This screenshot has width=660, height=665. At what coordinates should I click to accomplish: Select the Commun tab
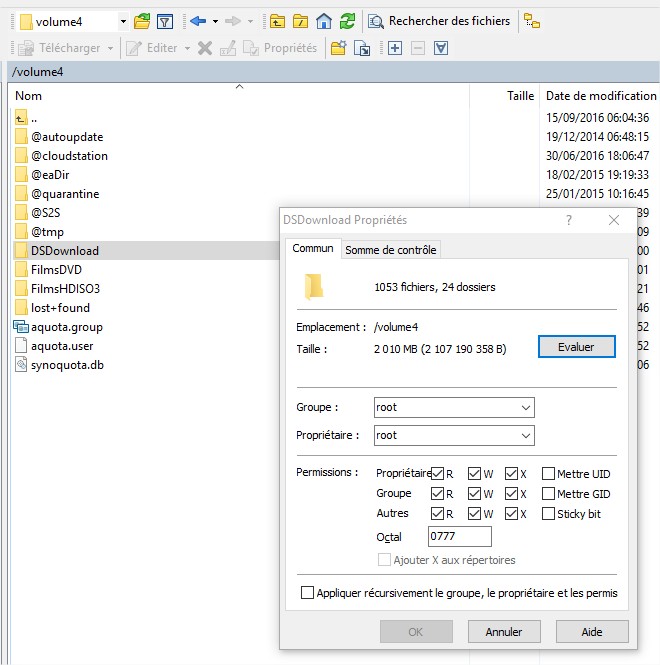click(312, 249)
